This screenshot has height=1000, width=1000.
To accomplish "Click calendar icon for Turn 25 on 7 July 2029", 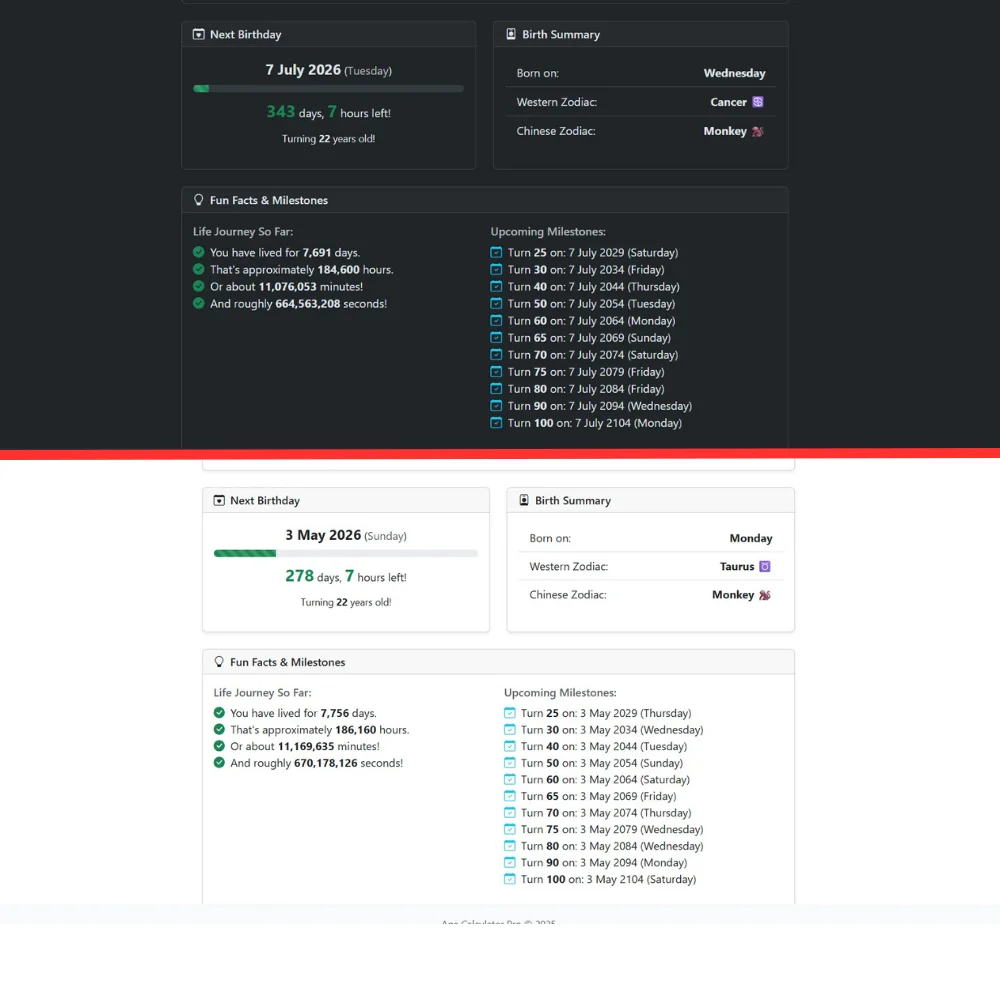I will point(496,252).
